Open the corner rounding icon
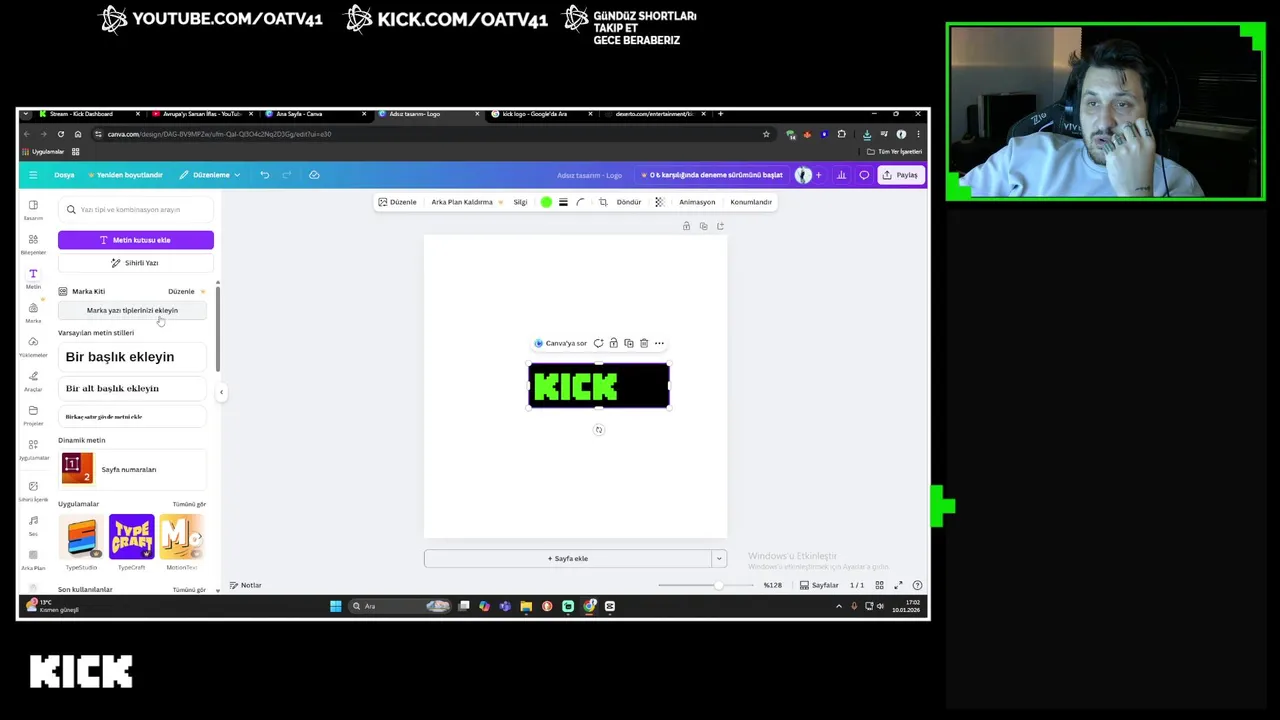1280x720 pixels. pyautogui.click(x=580, y=202)
